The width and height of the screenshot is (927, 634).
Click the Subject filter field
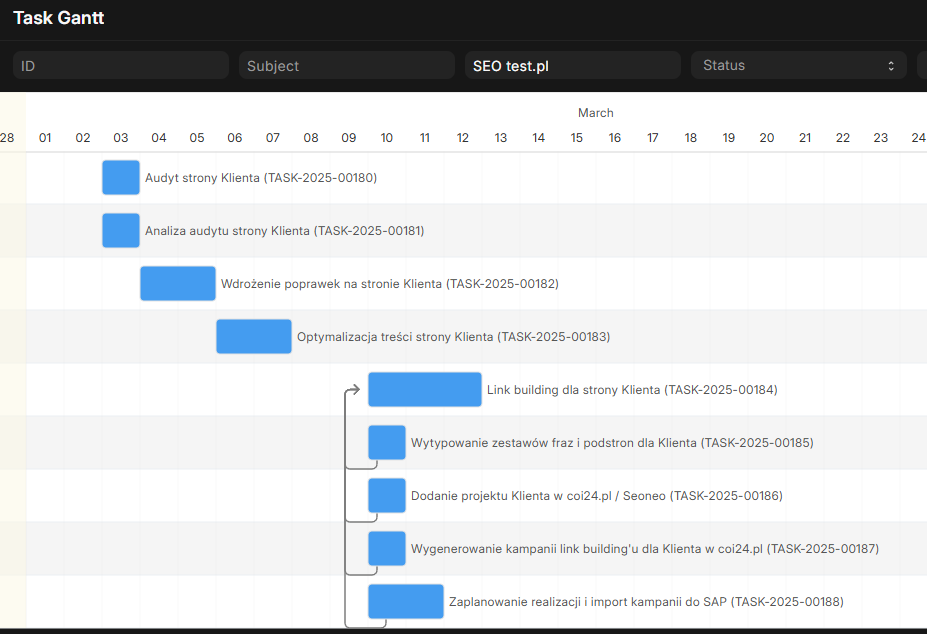click(x=347, y=65)
